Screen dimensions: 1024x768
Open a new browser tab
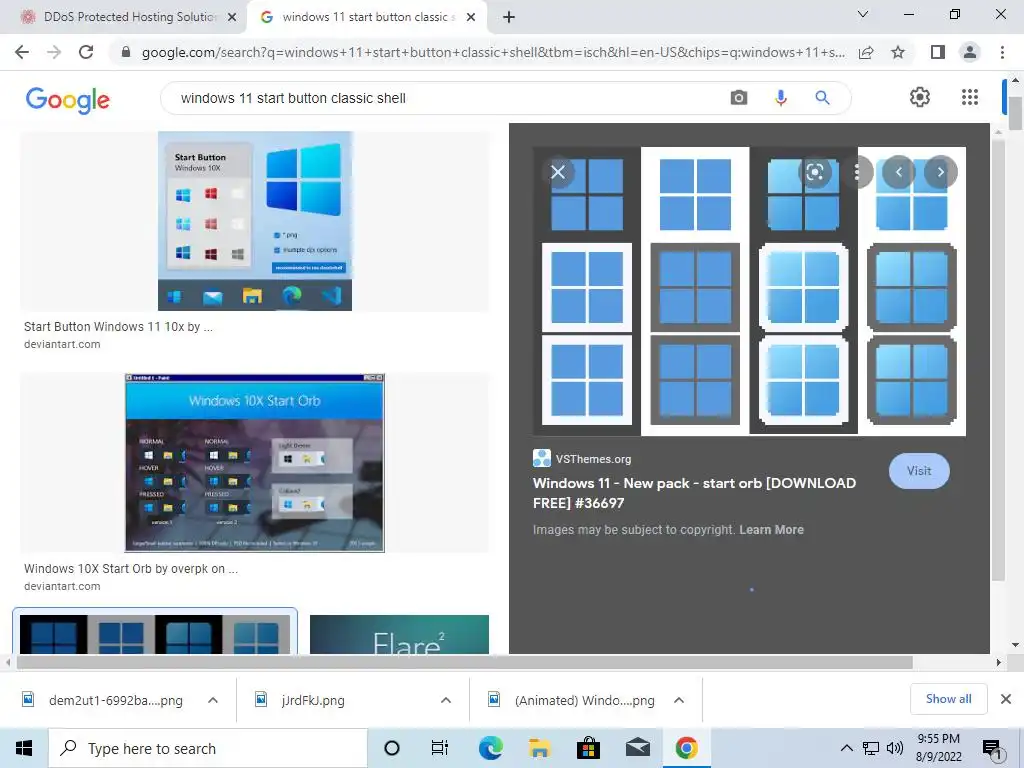(x=509, y=18)
